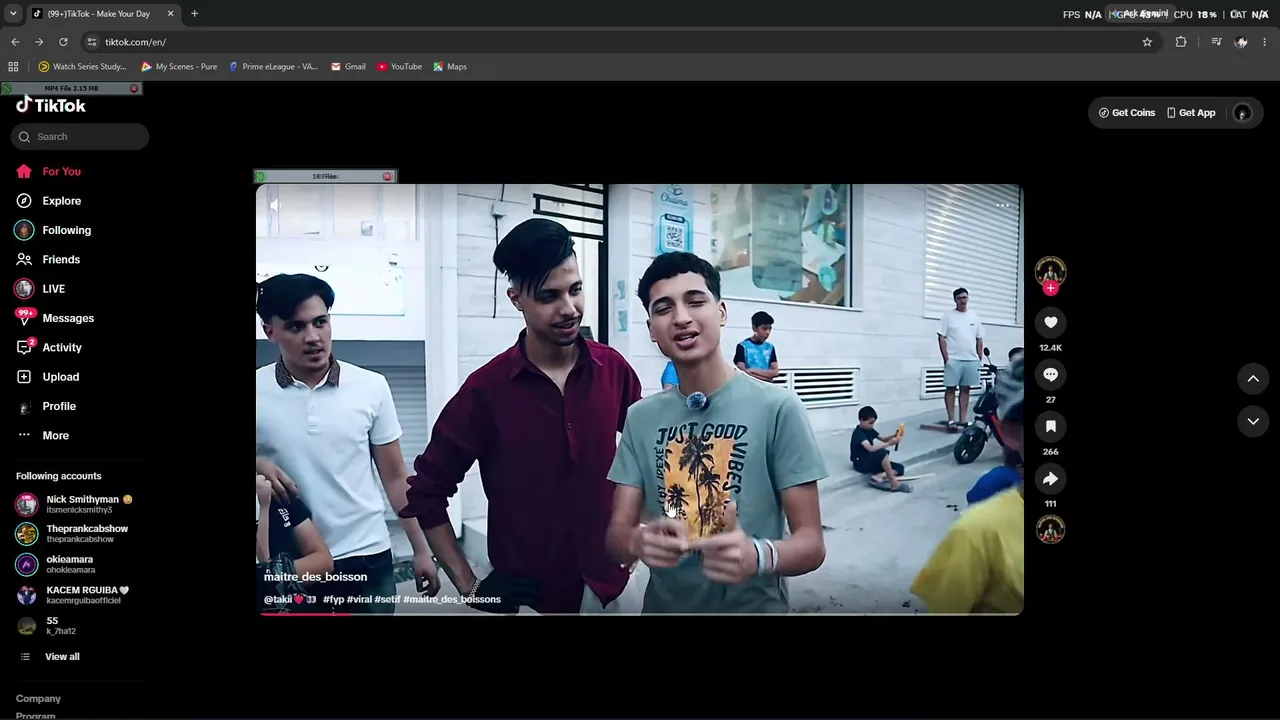Close the MP4 File download overlay
Image resolution: width=1280 pixels, height=720 pixels.
pos(134,89)
